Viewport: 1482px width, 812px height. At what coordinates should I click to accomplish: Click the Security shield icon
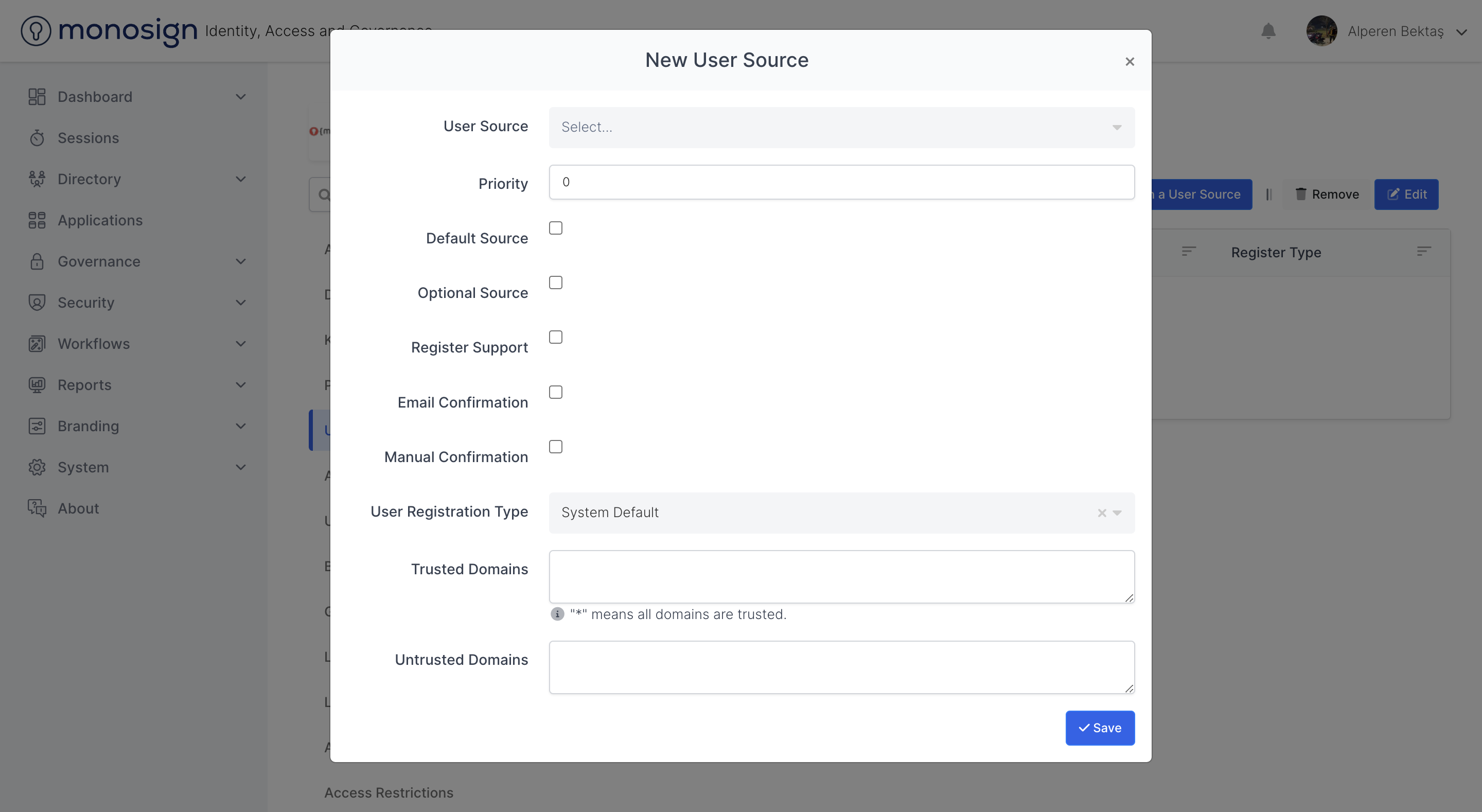[x=37, y=303]
